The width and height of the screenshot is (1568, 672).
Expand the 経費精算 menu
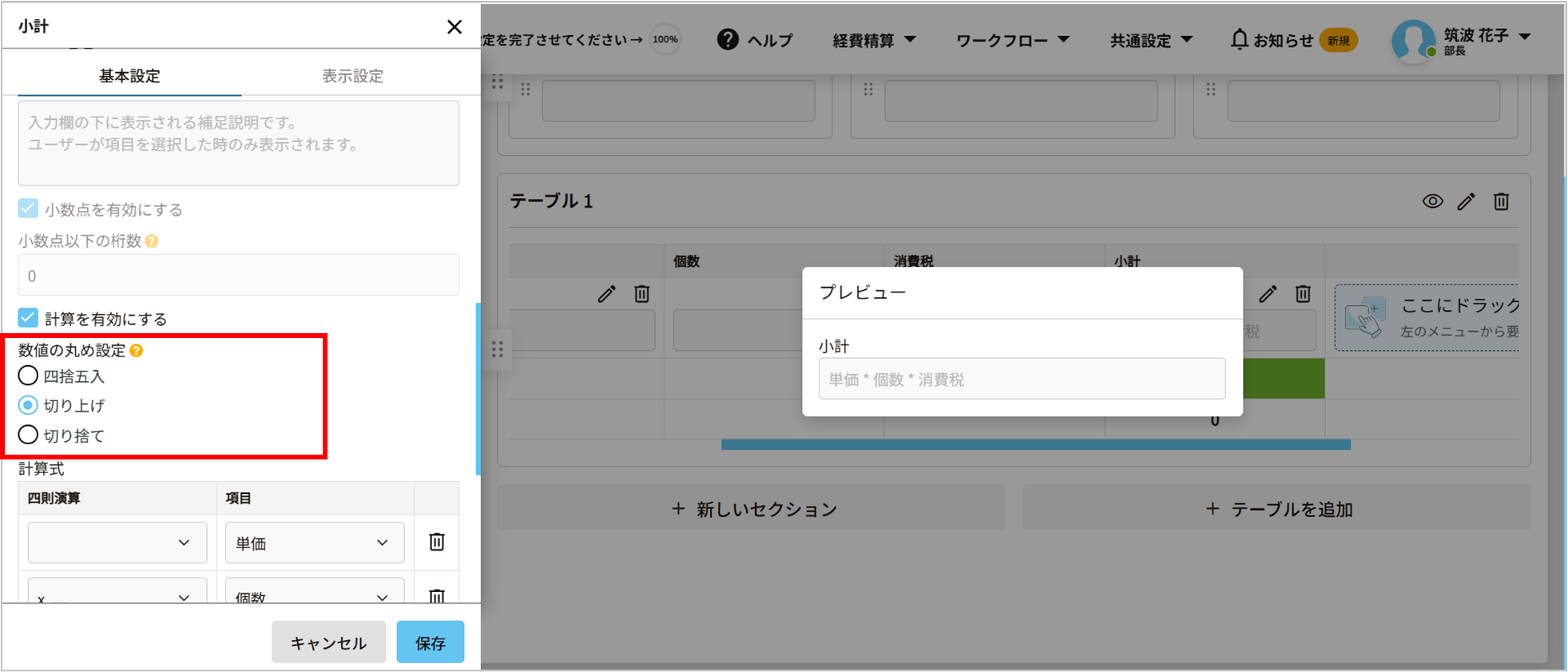[874, 40]
